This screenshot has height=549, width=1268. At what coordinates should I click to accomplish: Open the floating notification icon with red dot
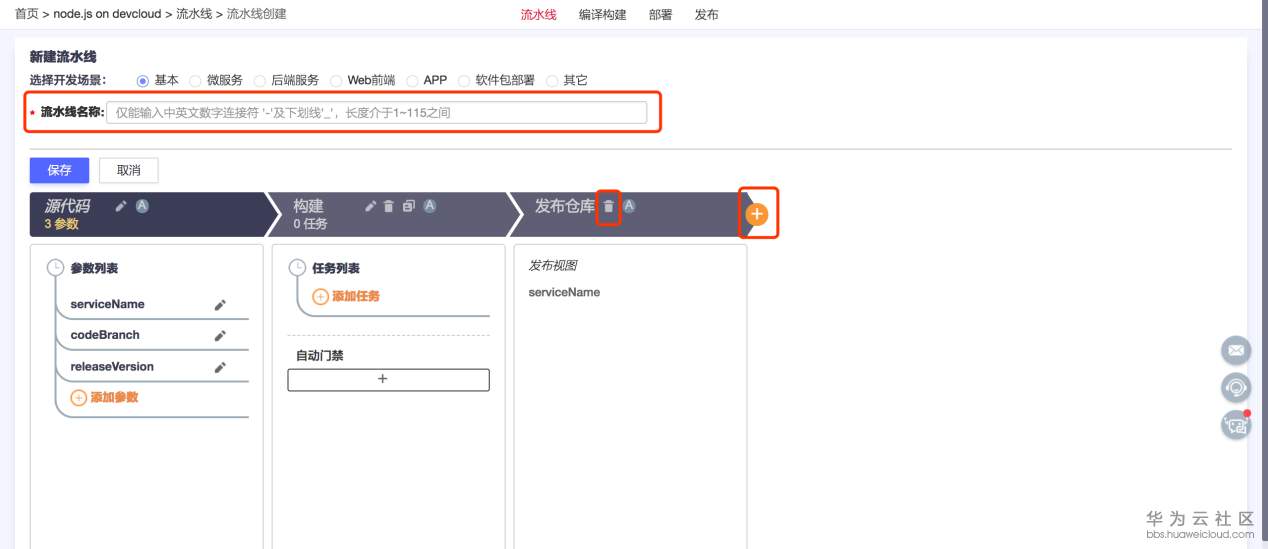click(1237, 424)
